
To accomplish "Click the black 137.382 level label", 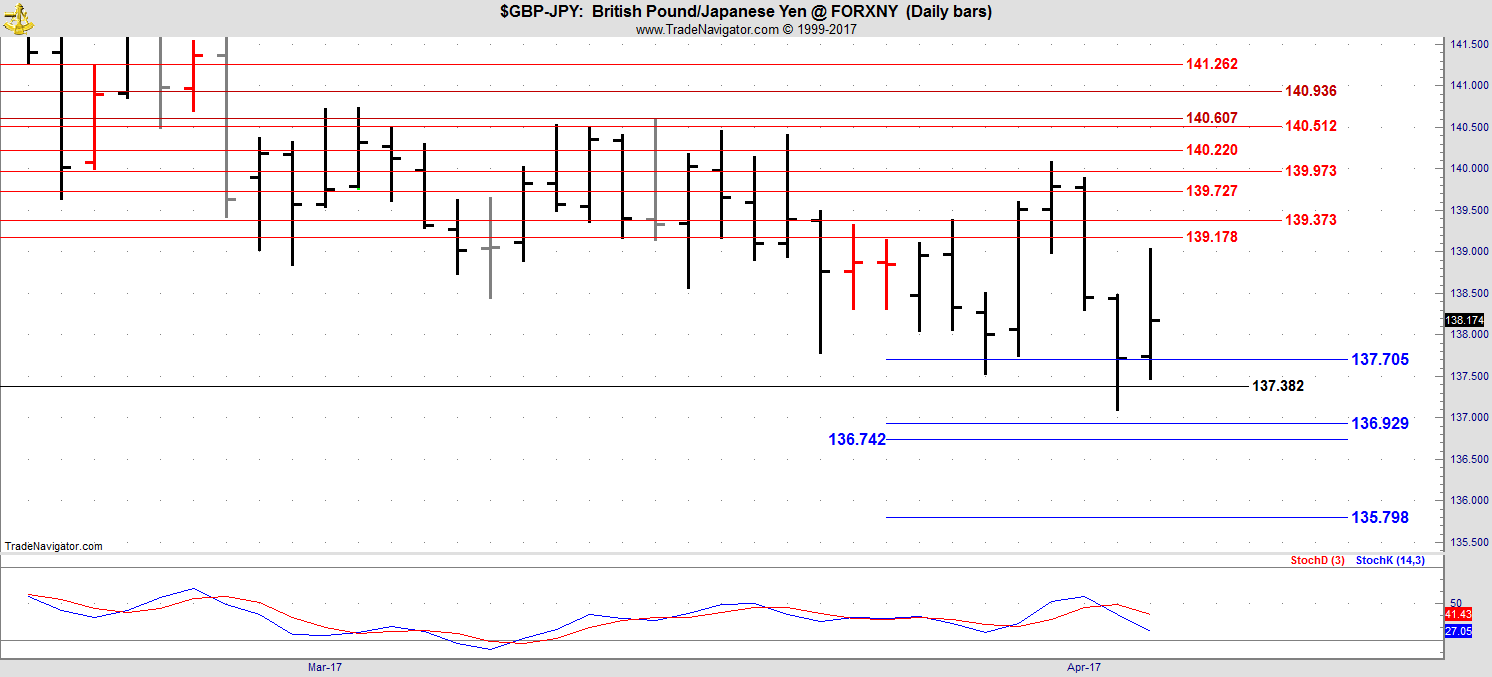I will tap(1277, 386).
